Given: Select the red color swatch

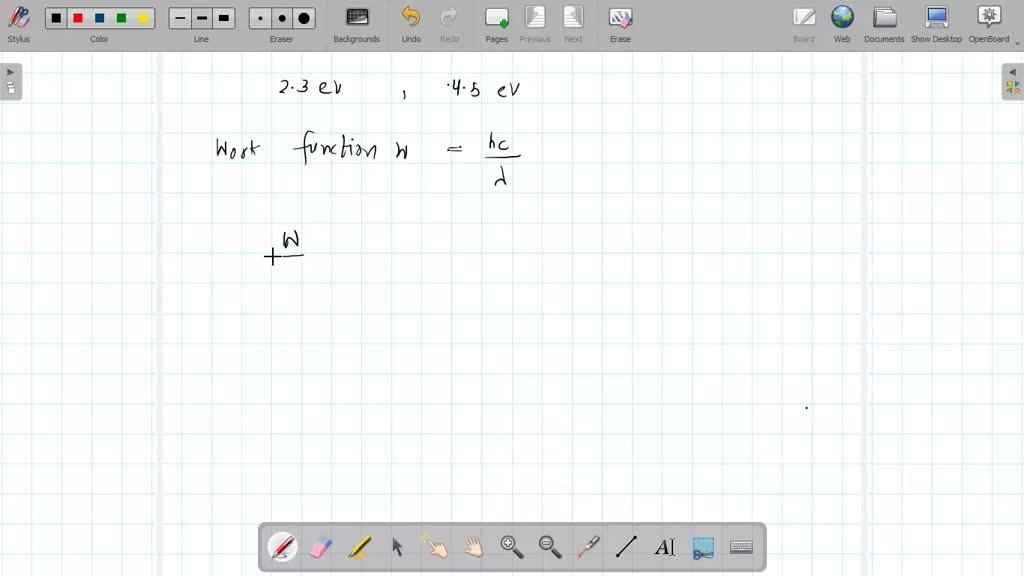Looking at the screenshot, I should tap(77, 17).
